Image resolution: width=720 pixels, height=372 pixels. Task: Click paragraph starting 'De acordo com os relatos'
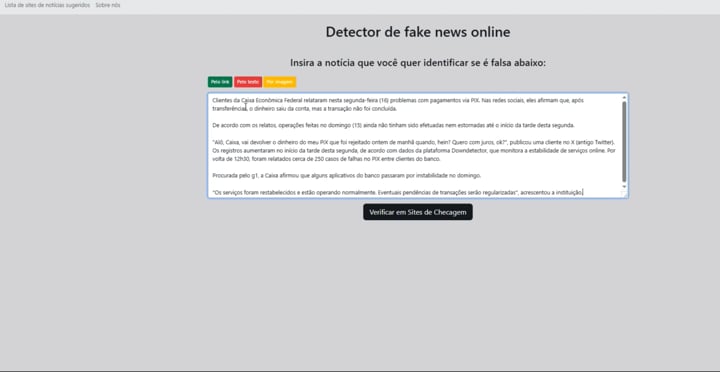point(393,125)
